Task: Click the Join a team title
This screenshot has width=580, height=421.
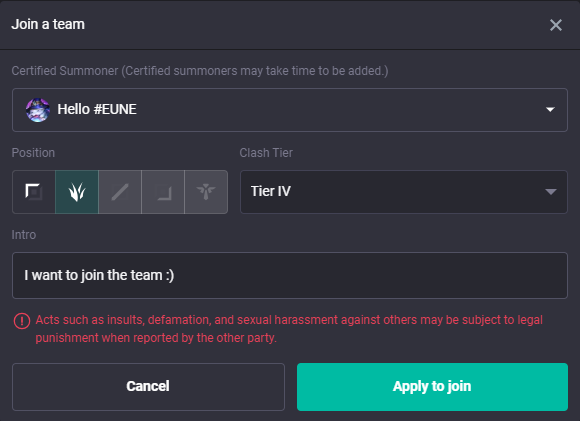Action: (x=48, y=24)
